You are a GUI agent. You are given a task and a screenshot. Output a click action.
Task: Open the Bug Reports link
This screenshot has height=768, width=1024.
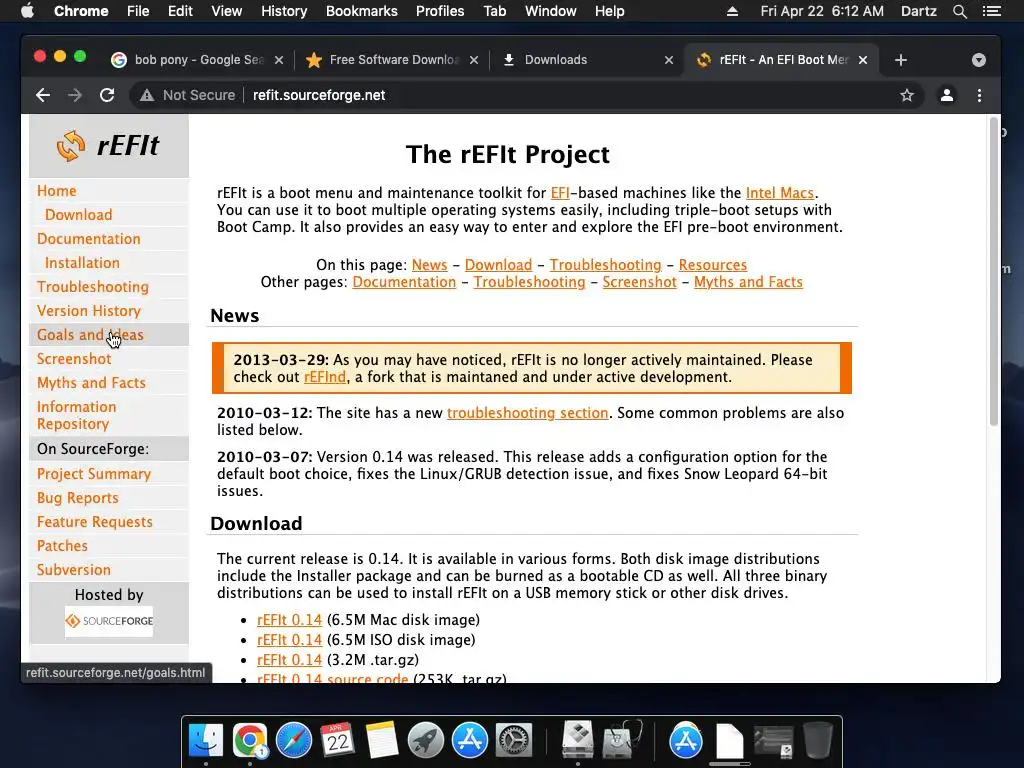point(78,498)
